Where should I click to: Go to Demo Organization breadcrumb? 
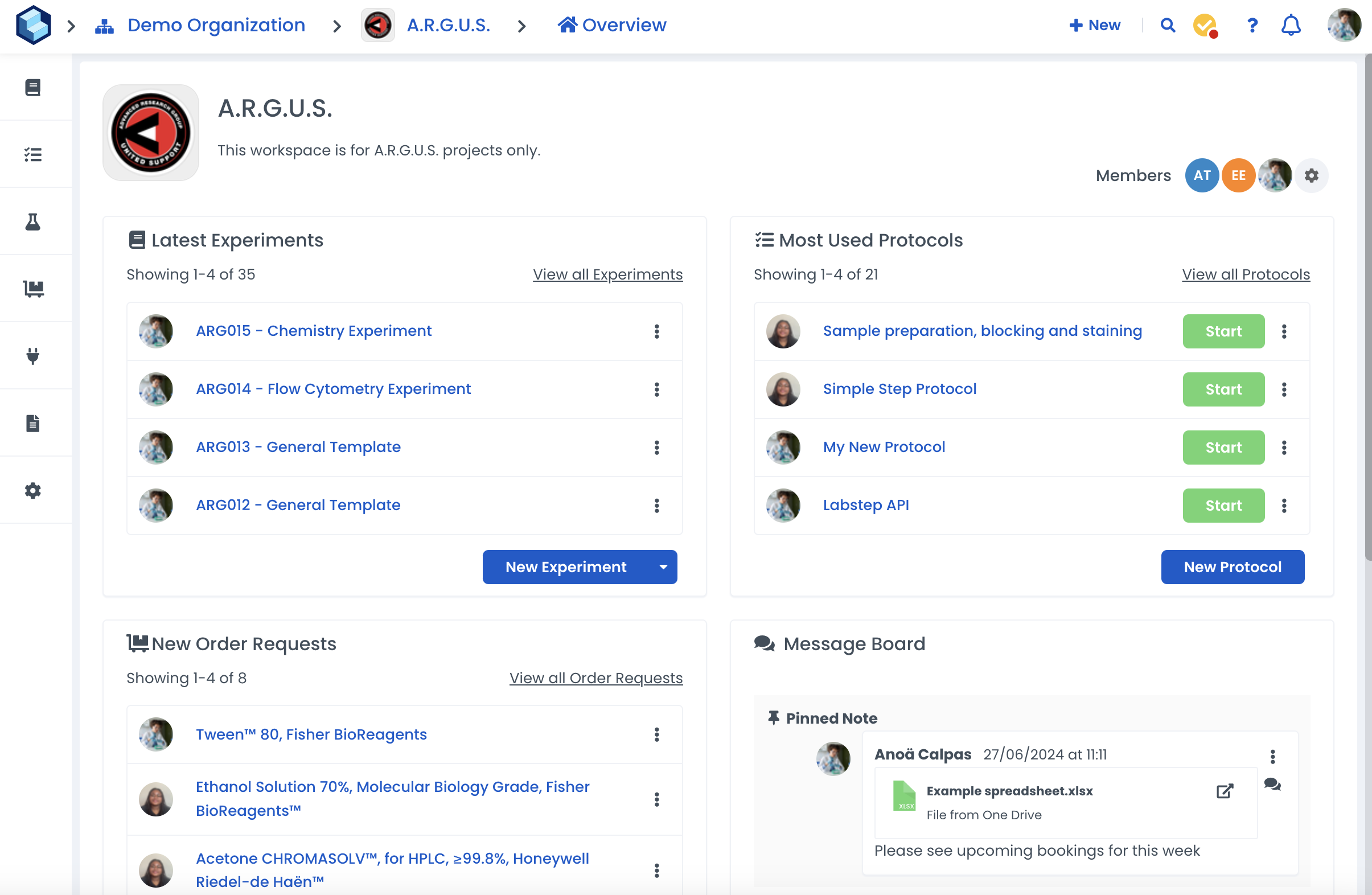[216, 26]
